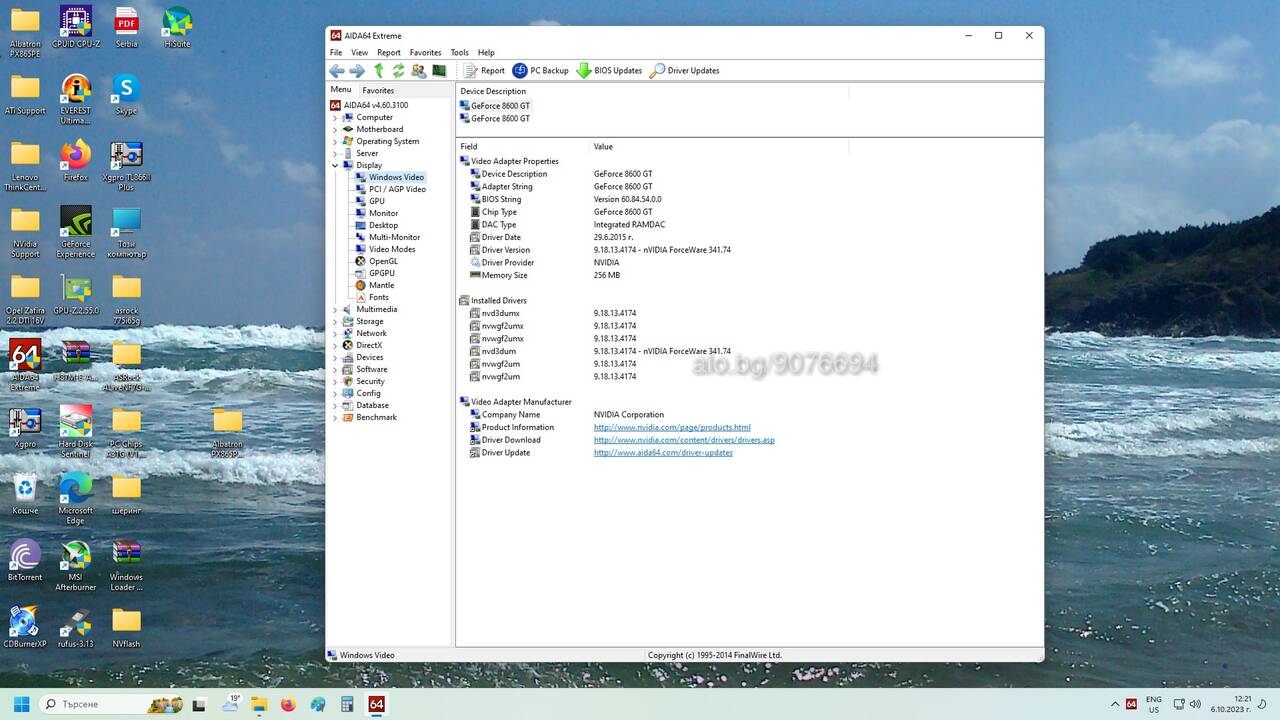1280x720 pixels.
Task: Check for BIOS Updates
Action: click(x=609, y=70)
